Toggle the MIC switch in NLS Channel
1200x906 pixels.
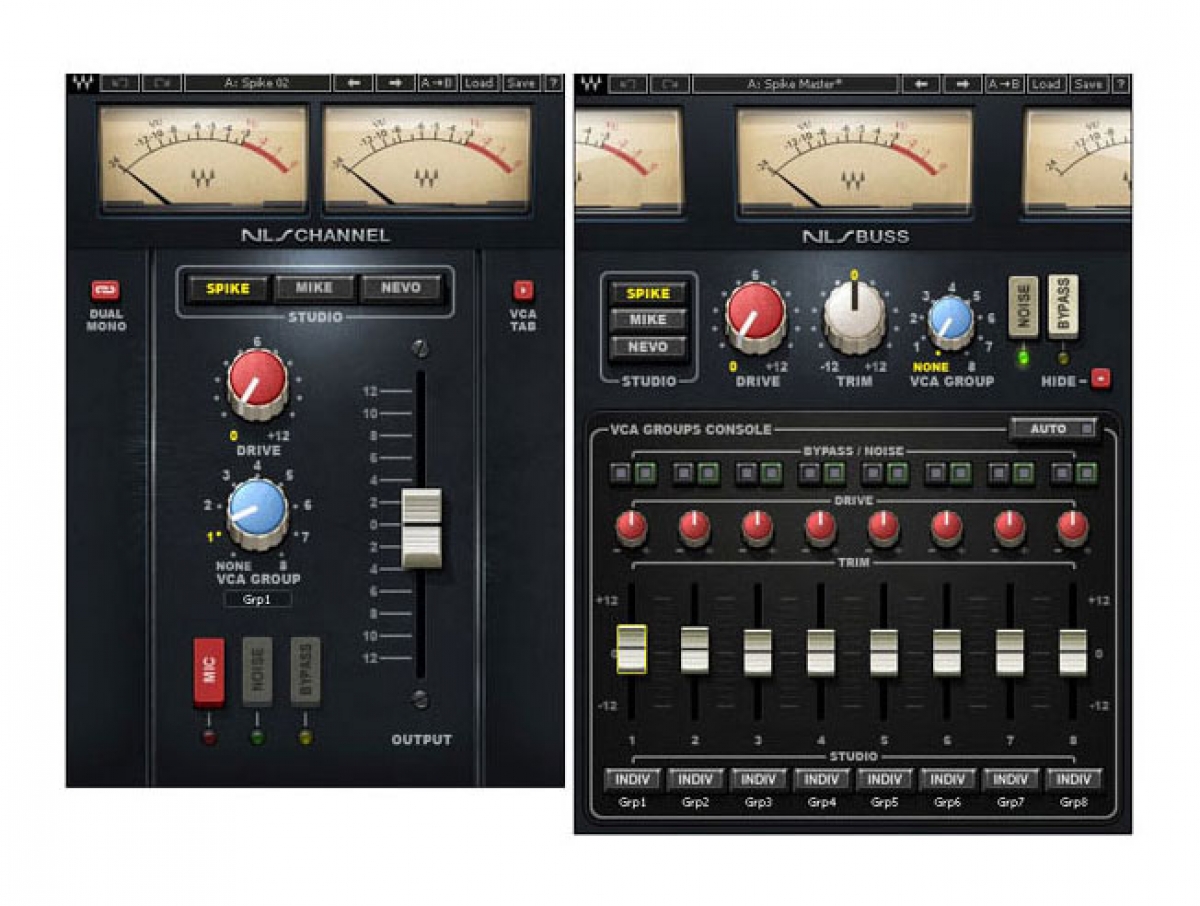(209, 672)
